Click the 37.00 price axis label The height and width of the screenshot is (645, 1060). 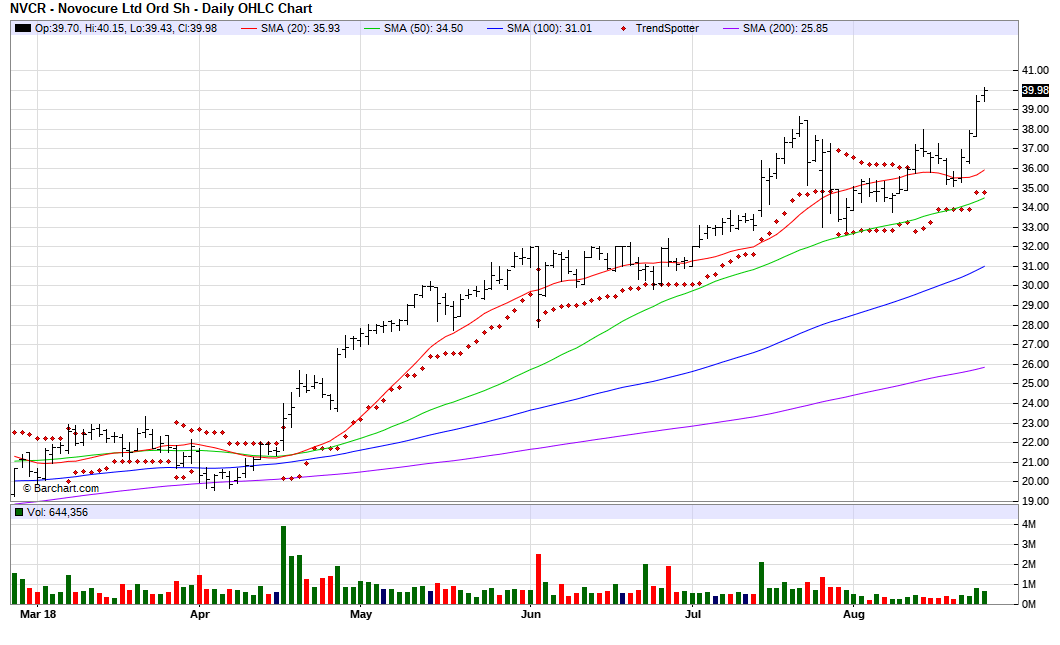point(1036,148)
